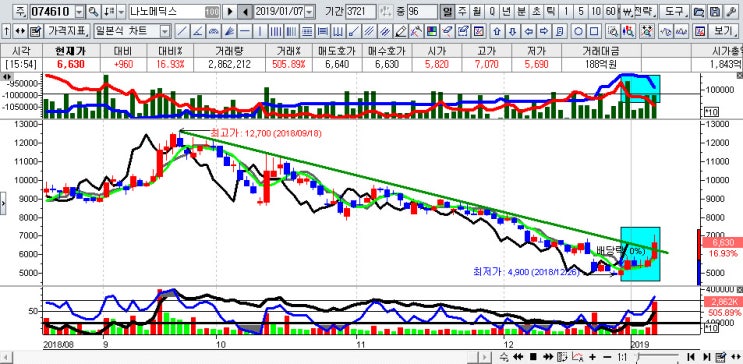Viewport: 743px width, 364px height.
Task: Select the trend line drawing tool
Action: pyautogui.click(x=181, y=32)
